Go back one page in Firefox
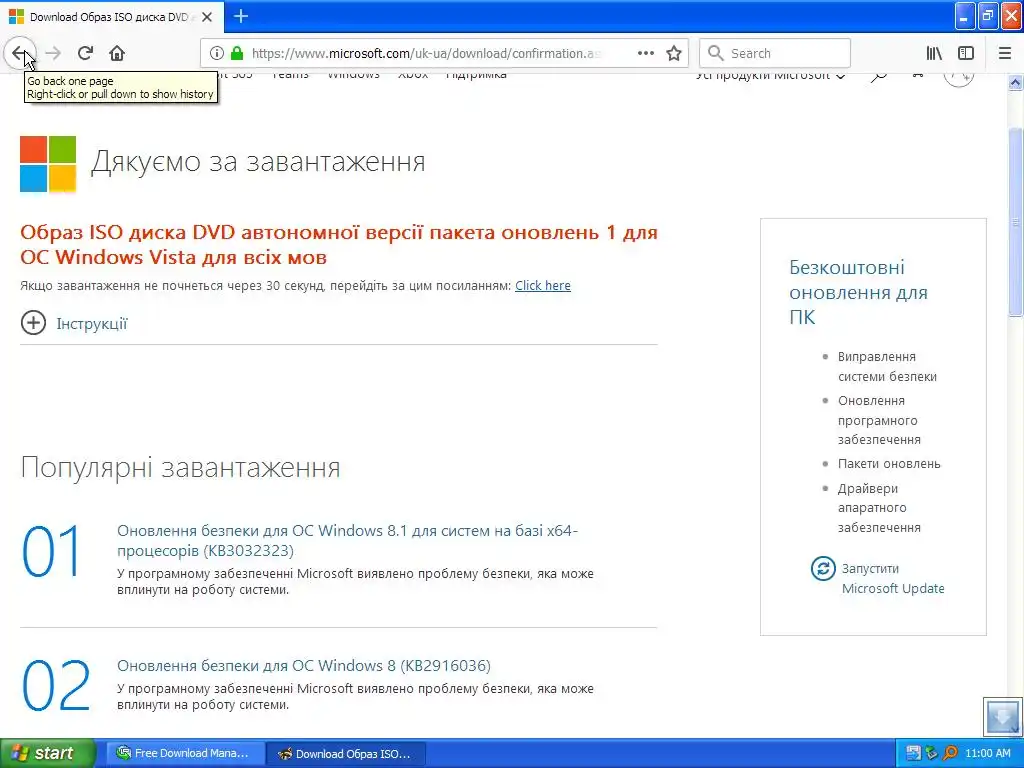Screen dimensions: 1024x768 tap(20, 53)
